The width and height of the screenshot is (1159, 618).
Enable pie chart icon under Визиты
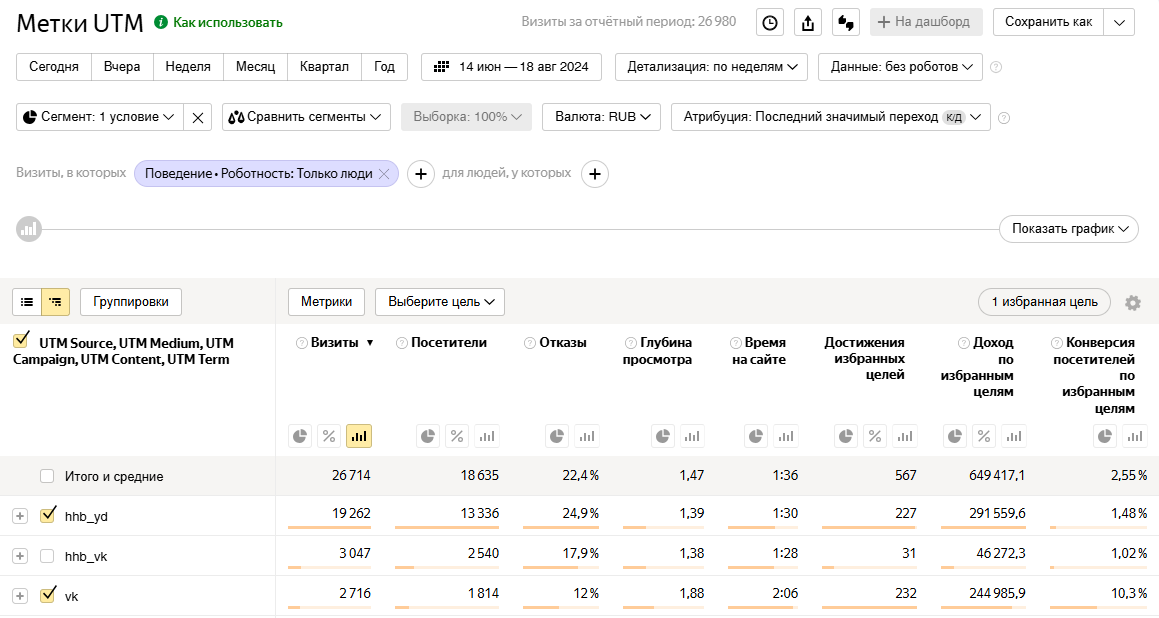pos(300,436)
